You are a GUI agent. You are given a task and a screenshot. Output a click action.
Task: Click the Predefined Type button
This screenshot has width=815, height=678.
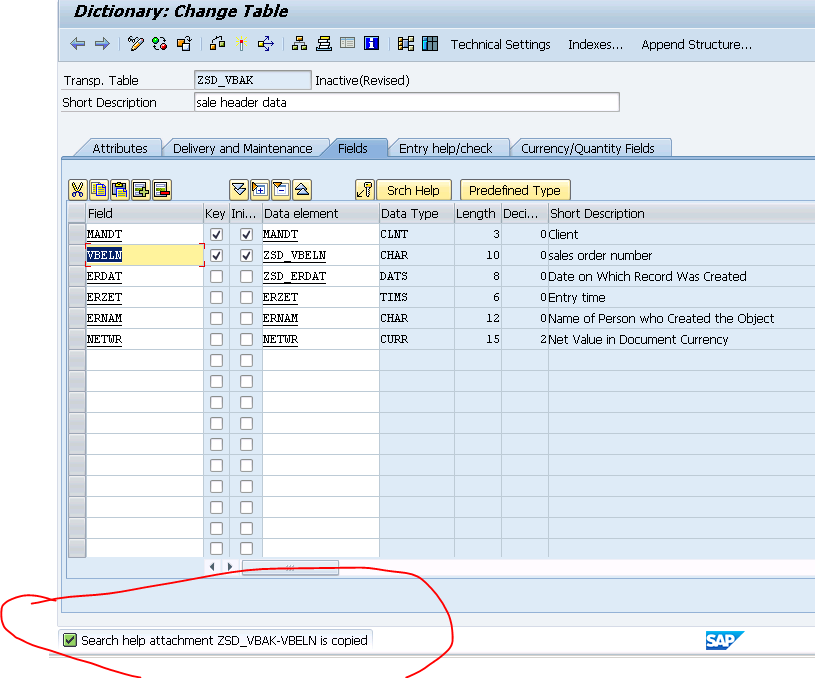pos(514,190)
